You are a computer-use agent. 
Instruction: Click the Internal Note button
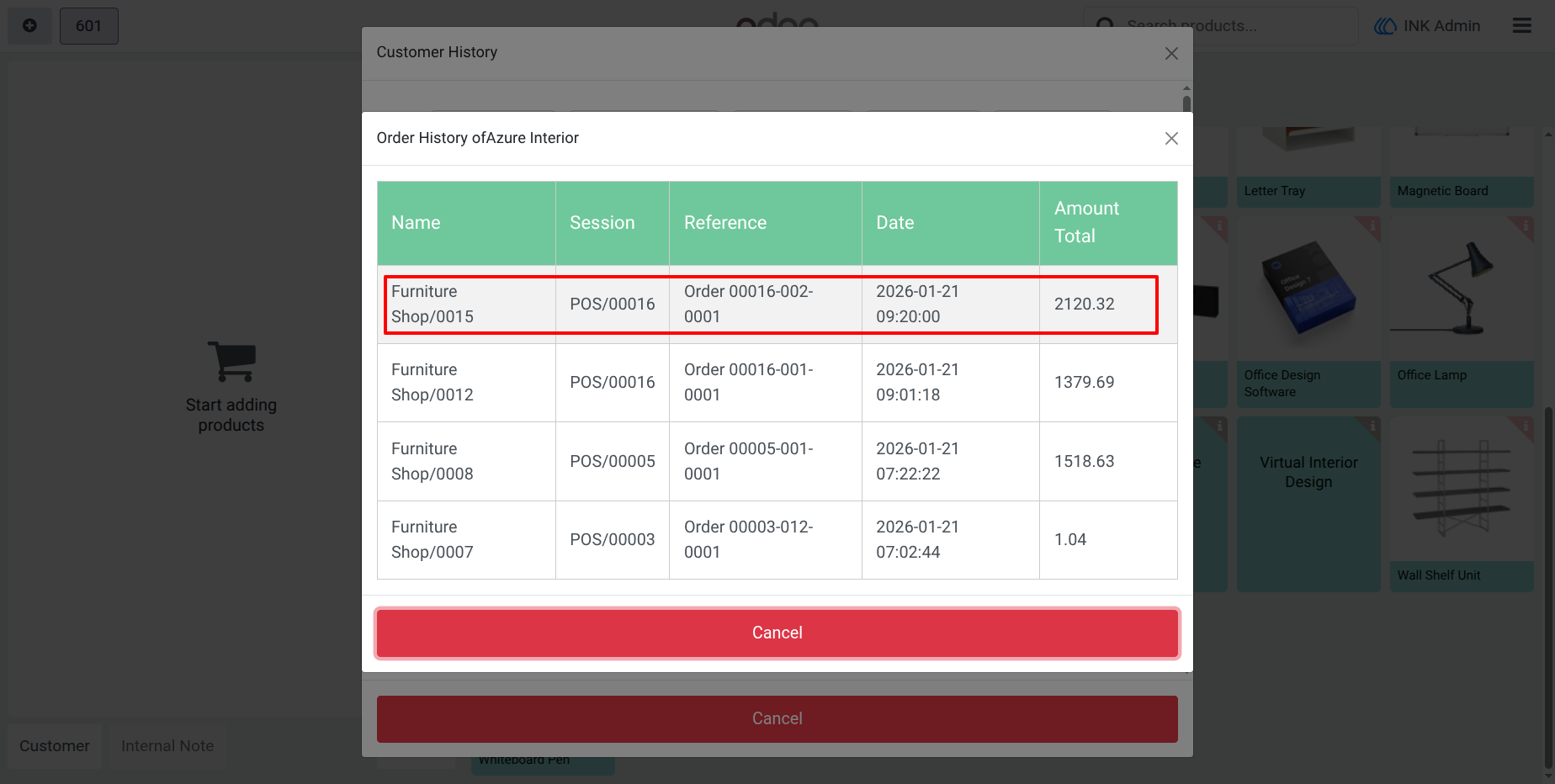point(167,746)
